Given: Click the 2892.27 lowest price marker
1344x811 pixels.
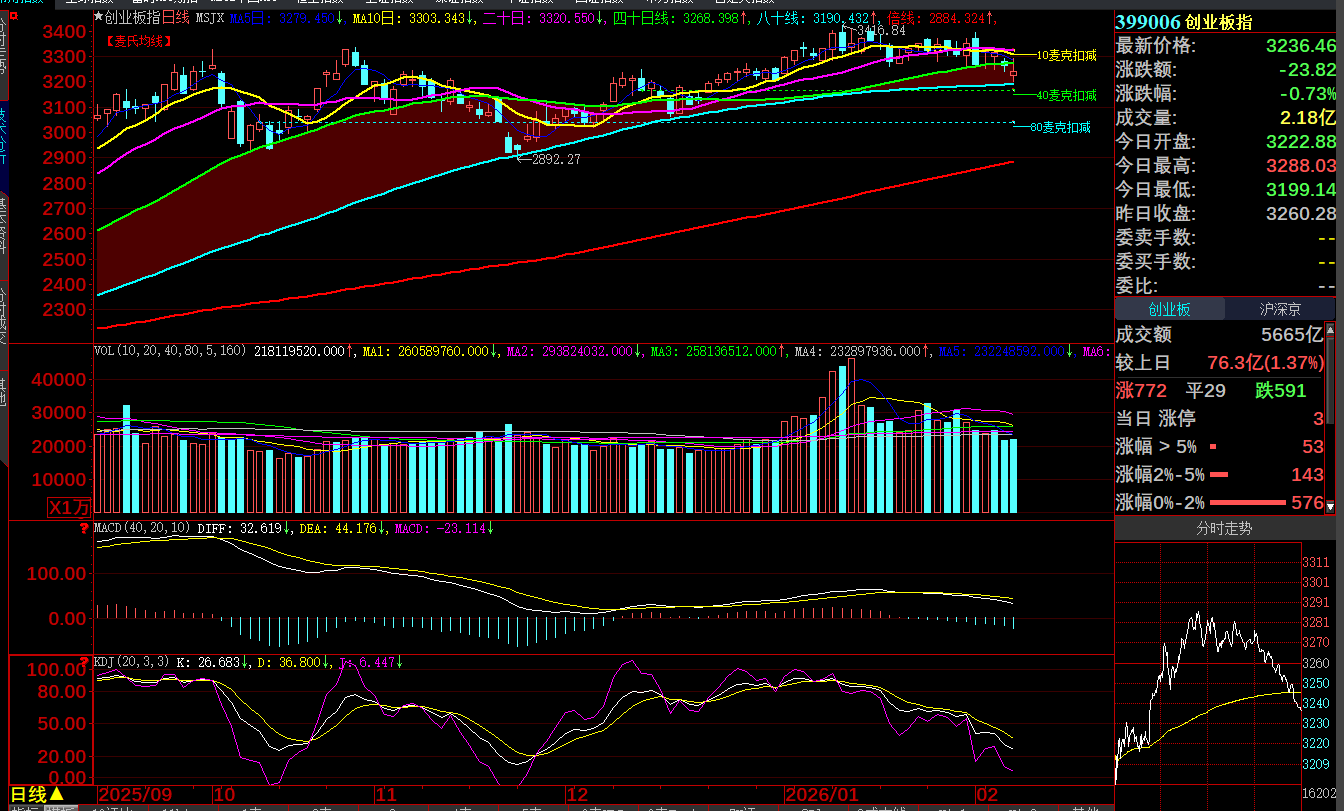Looking at the screenshot, I should pos(556,159).
